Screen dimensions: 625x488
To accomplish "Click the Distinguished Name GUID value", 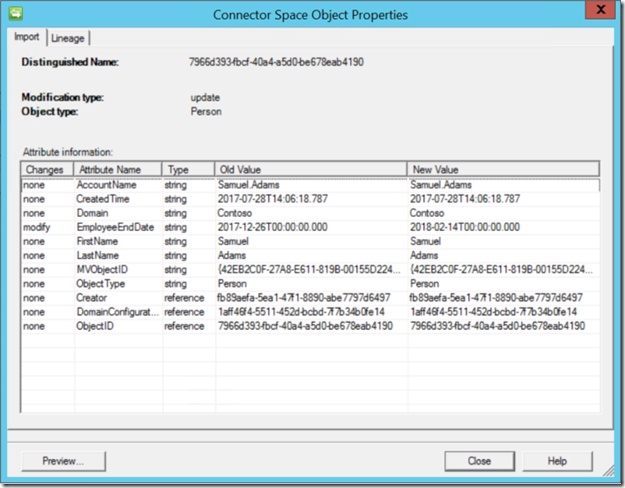I will point(276,62).
